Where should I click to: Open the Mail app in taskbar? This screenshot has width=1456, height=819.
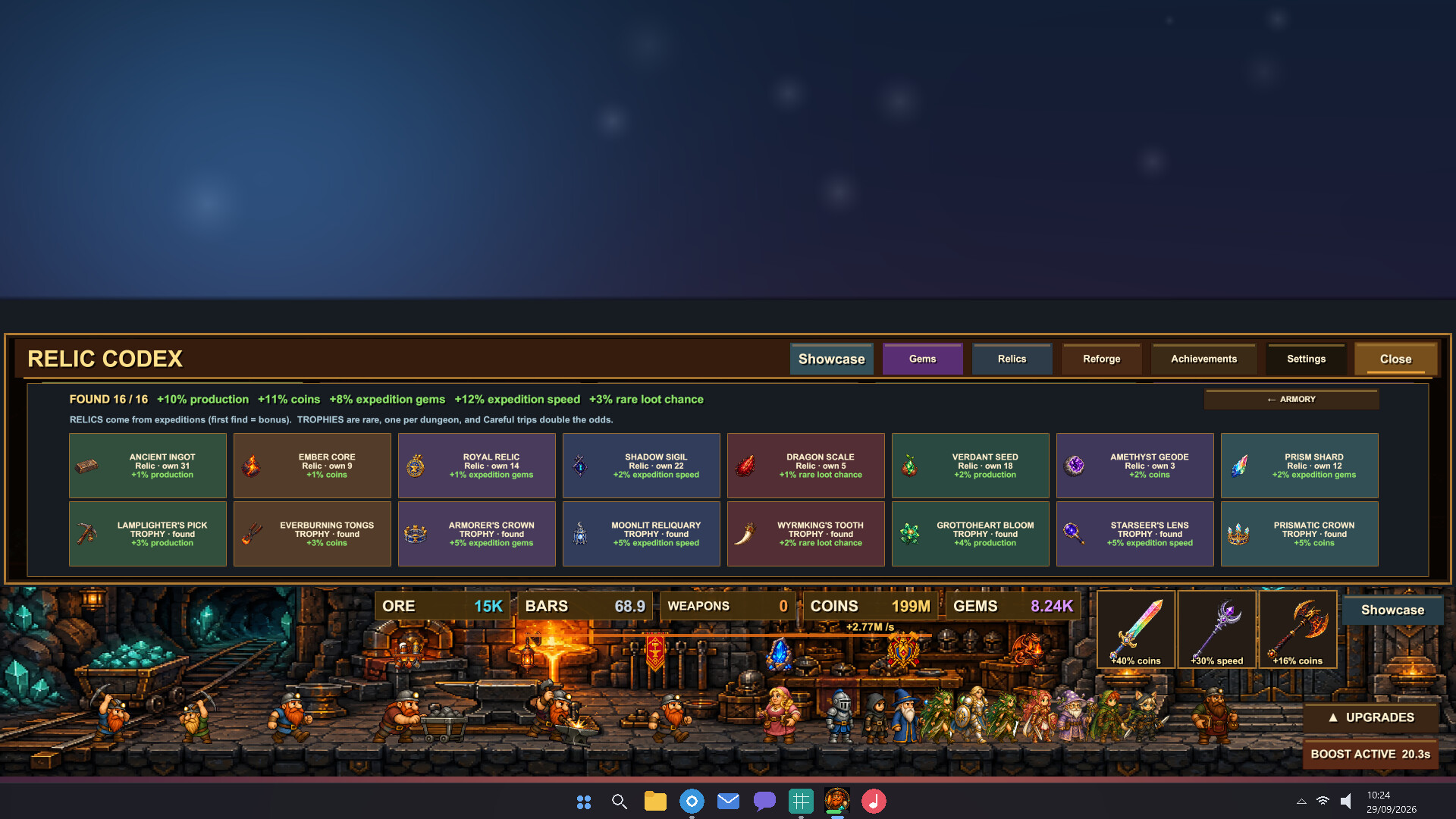(x=728, y=801)
